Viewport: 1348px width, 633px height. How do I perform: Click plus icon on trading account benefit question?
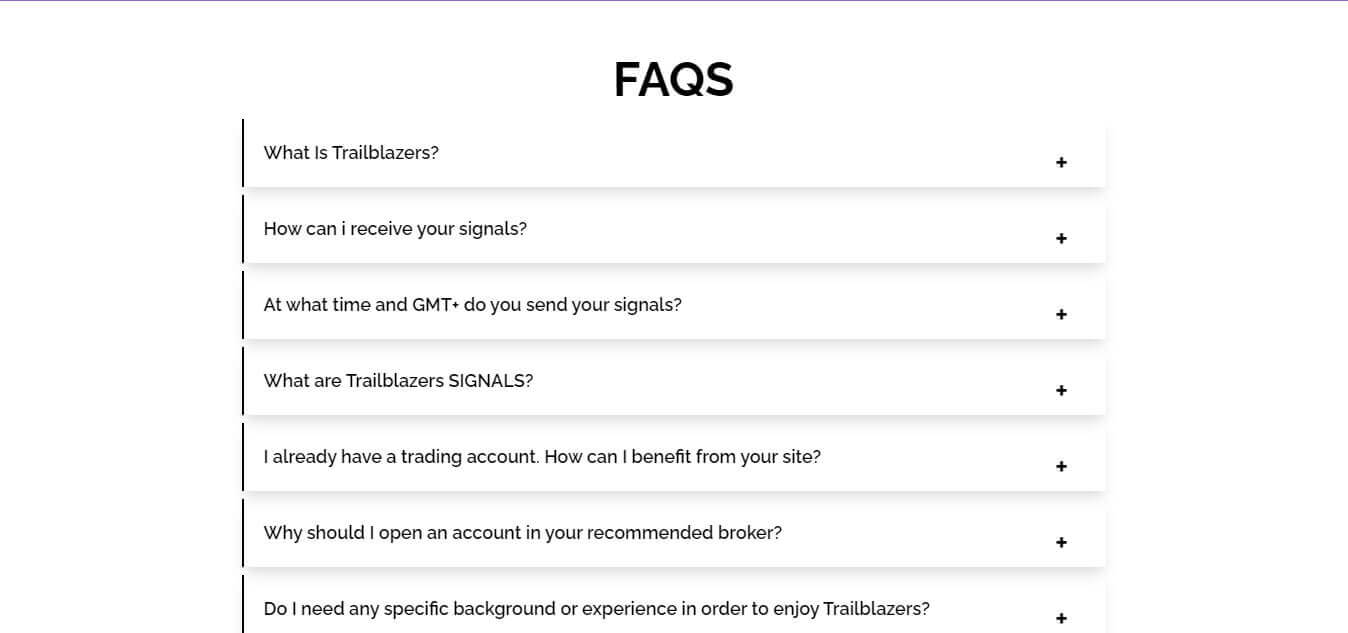(x=1061, y=466)
